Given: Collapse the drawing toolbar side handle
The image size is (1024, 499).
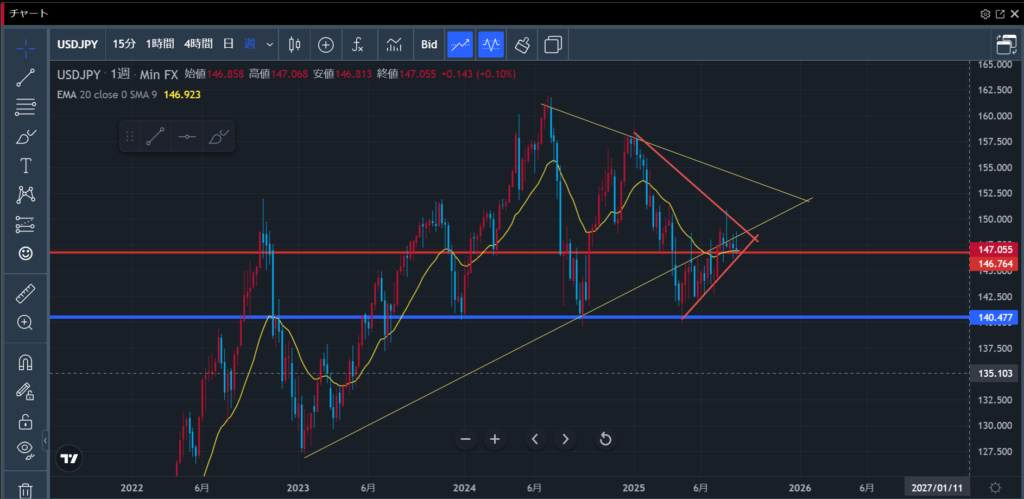Looking at the screenshot, I should point(46,440).
